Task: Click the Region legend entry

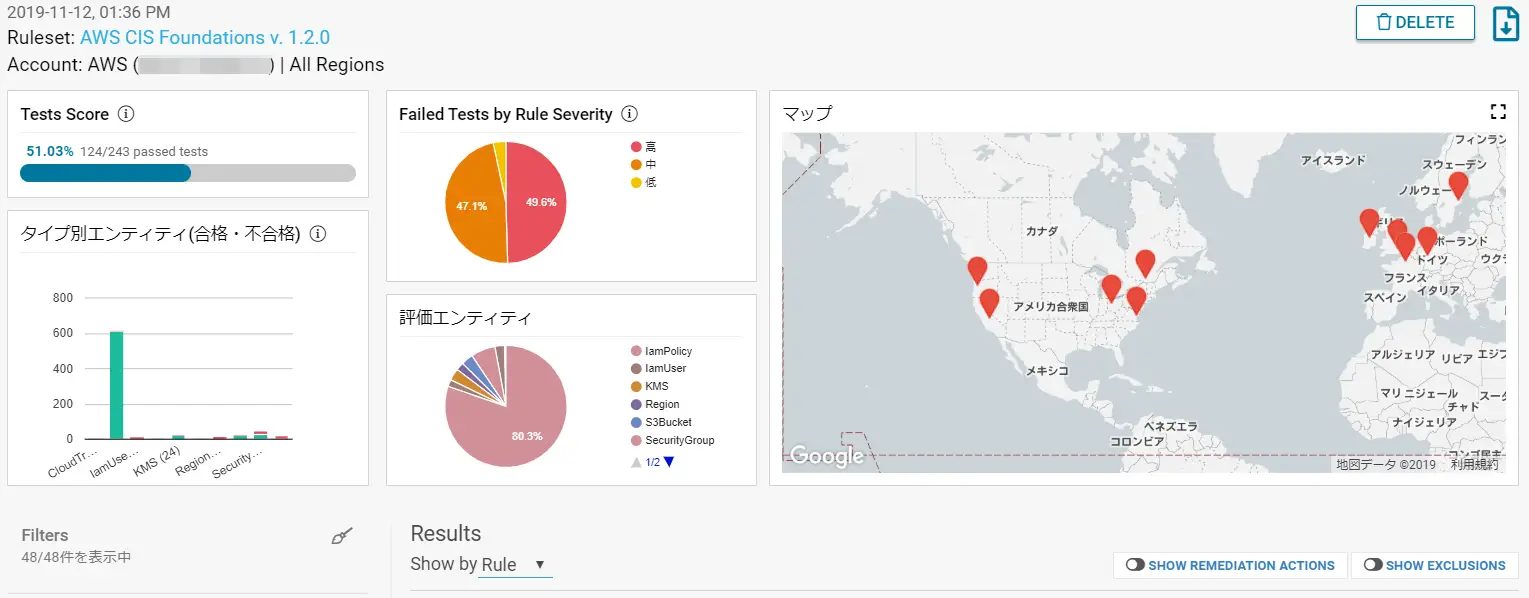Action: [655, 404]
